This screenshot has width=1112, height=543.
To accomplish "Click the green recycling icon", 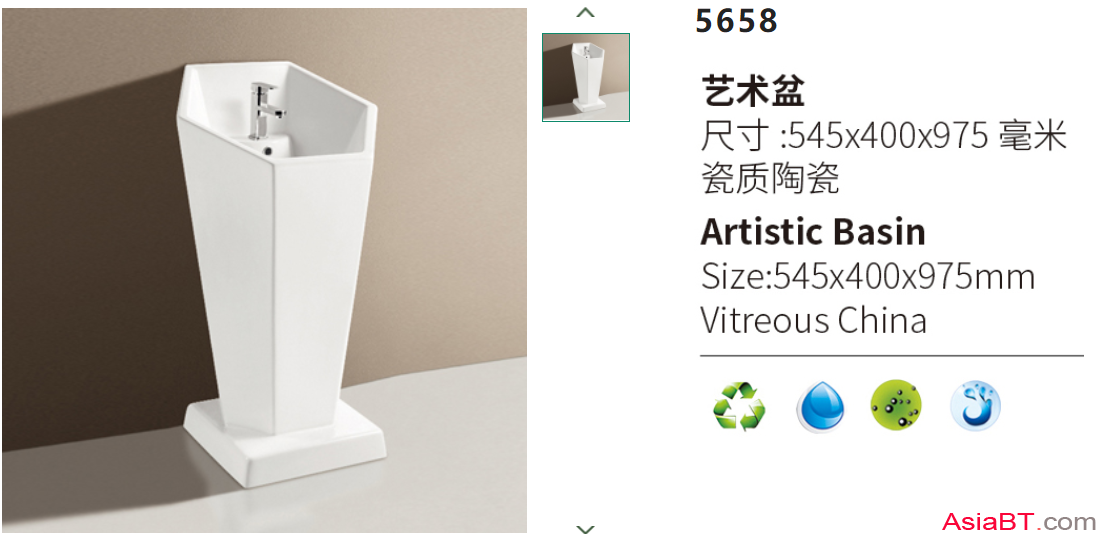I will (x=739, y=406).
